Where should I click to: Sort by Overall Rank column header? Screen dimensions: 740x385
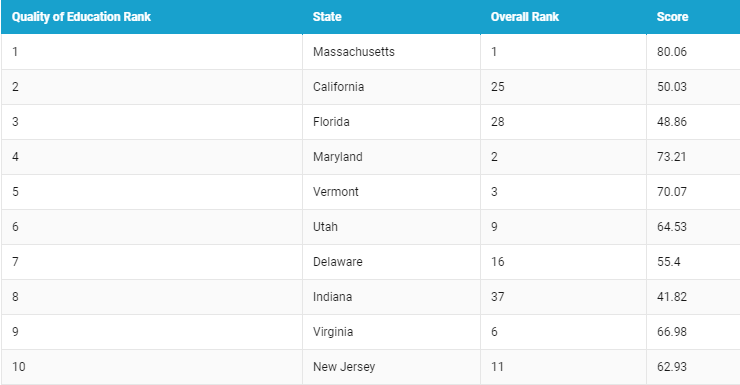pyautogui.click(x=525, y=17)
